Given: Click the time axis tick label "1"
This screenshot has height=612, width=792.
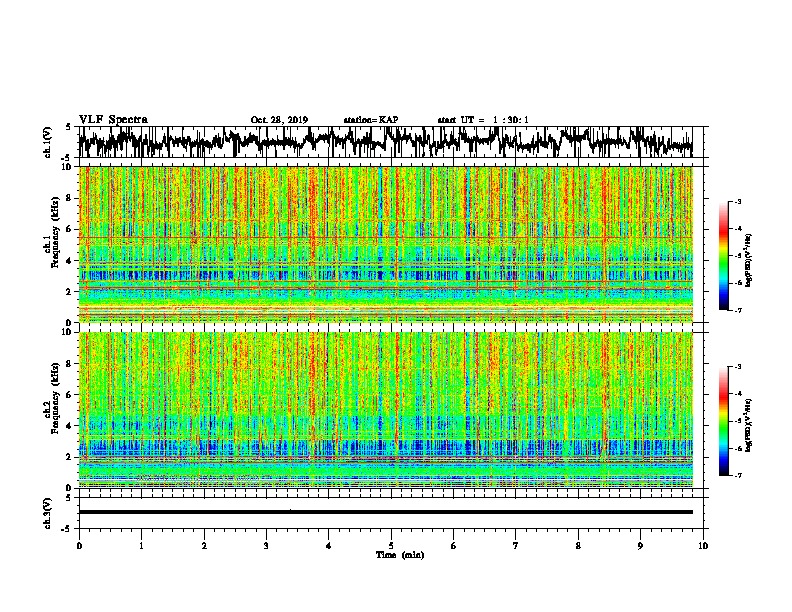Looking at the screenshot, I should click(141, 546).
